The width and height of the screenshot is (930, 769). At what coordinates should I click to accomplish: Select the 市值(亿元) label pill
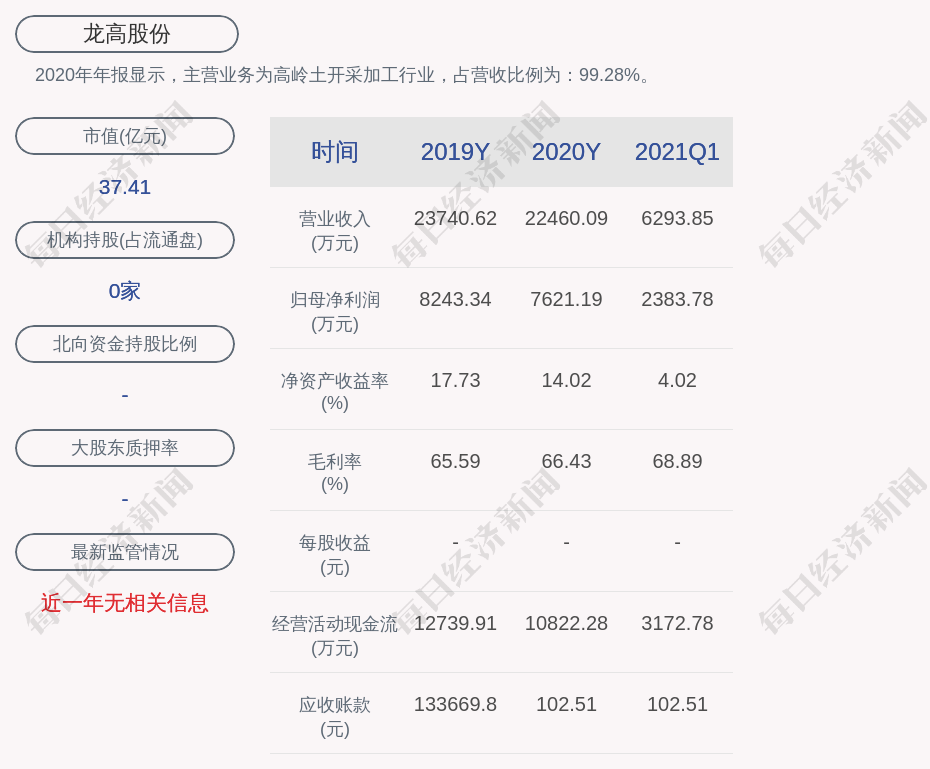125,136
